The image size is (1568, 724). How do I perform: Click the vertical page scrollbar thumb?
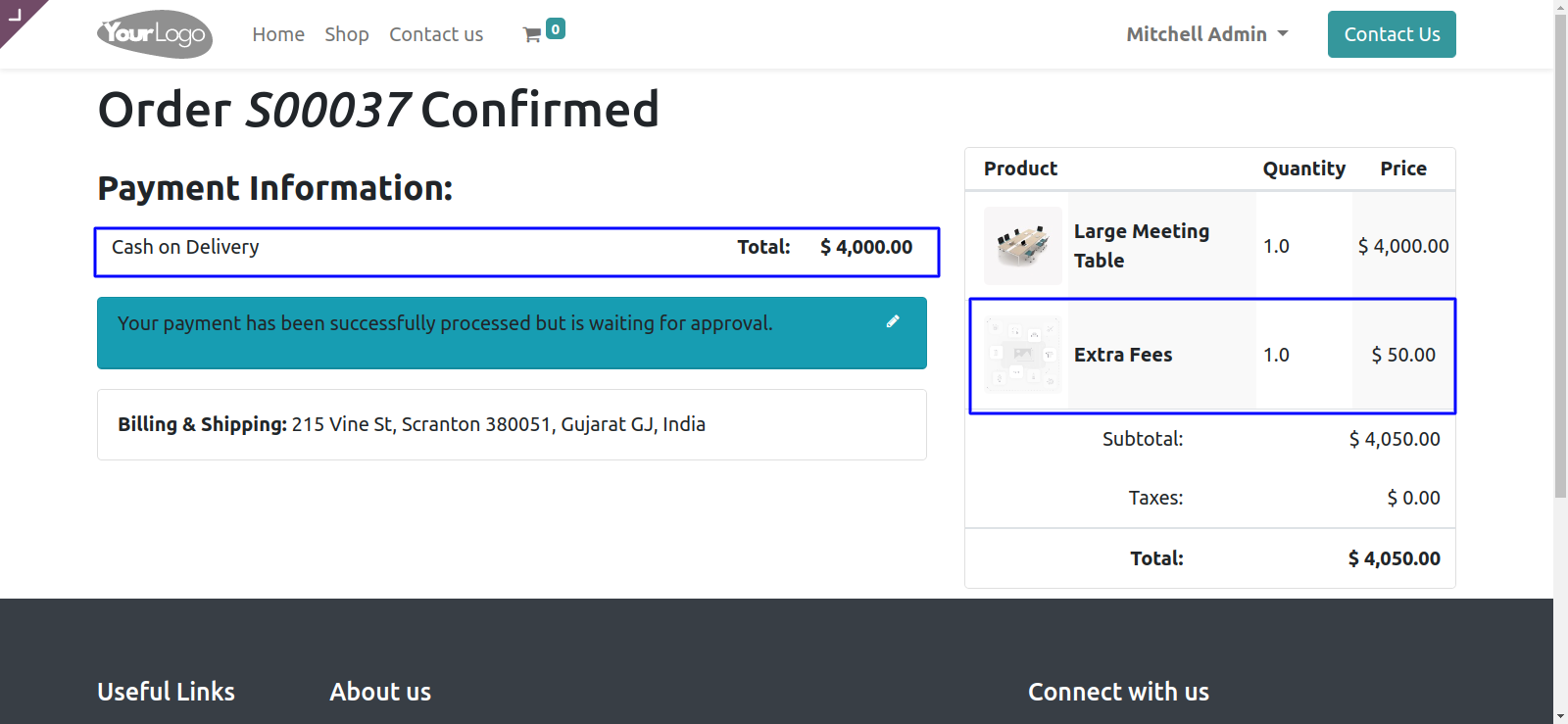[1560, 255]
